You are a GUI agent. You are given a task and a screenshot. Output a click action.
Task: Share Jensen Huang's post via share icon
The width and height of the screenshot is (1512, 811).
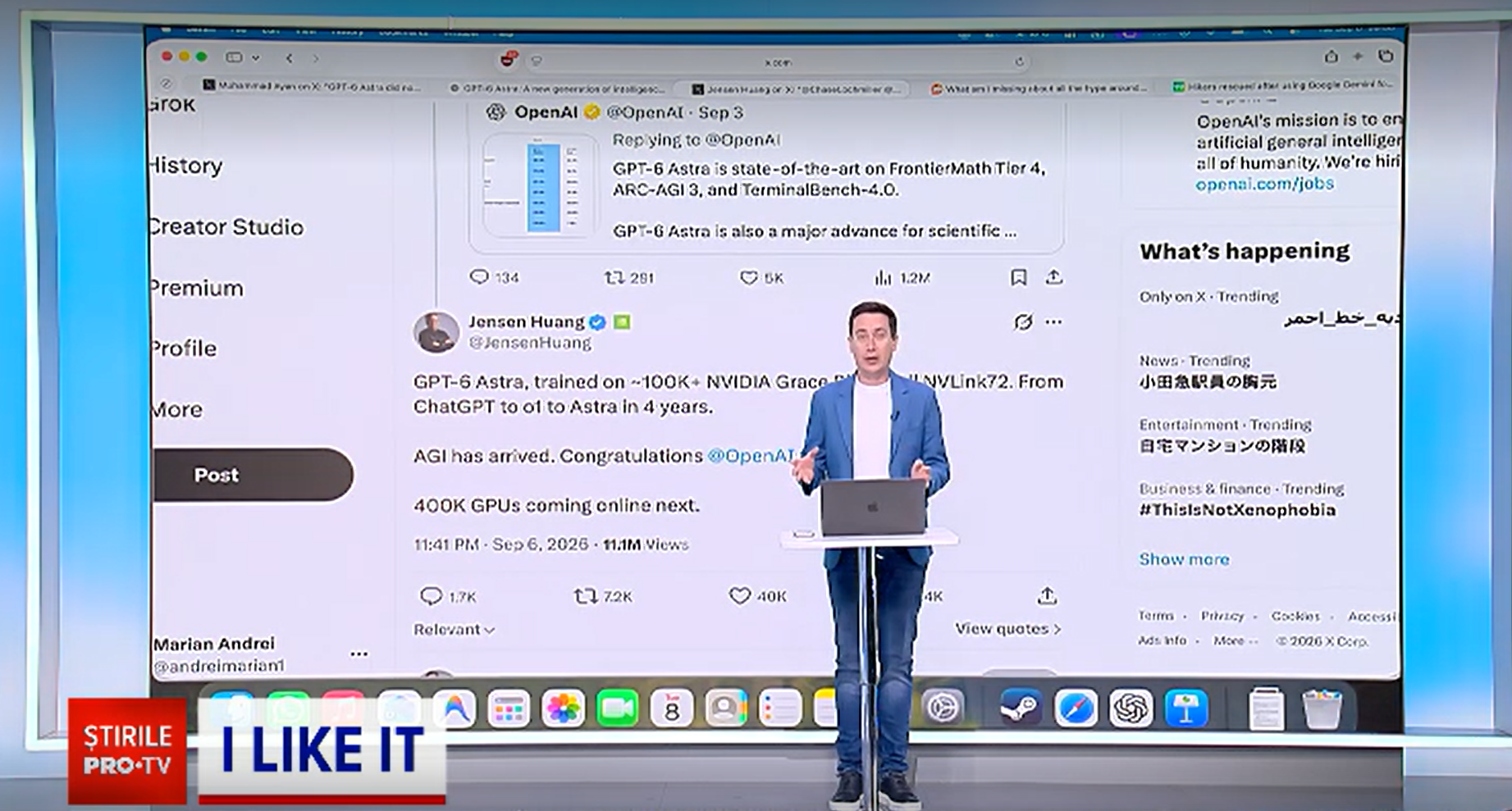[1047, 595]
